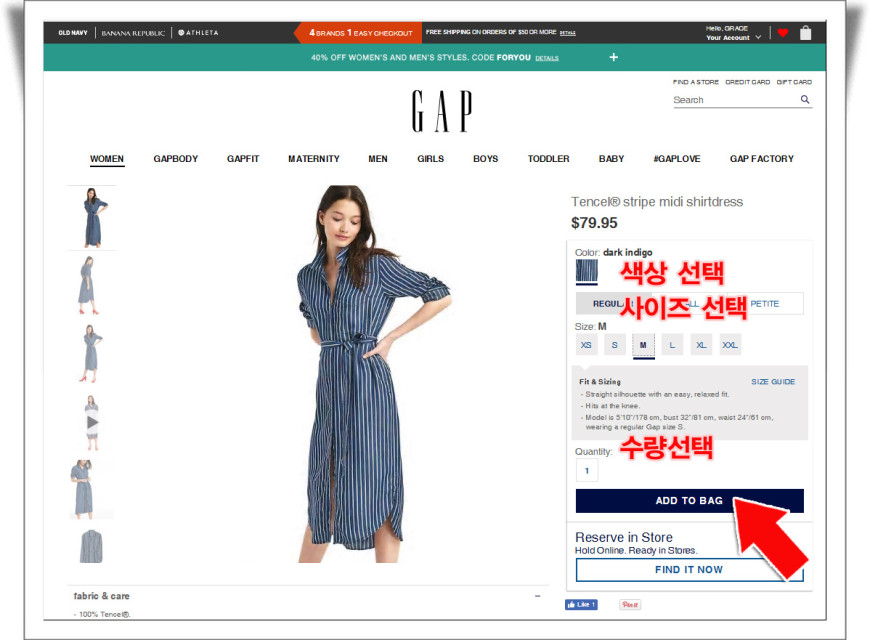This screenshot has height=640, width=870.
Task: Click the red heart favorites icon
Action: click(x=783, y=33)
